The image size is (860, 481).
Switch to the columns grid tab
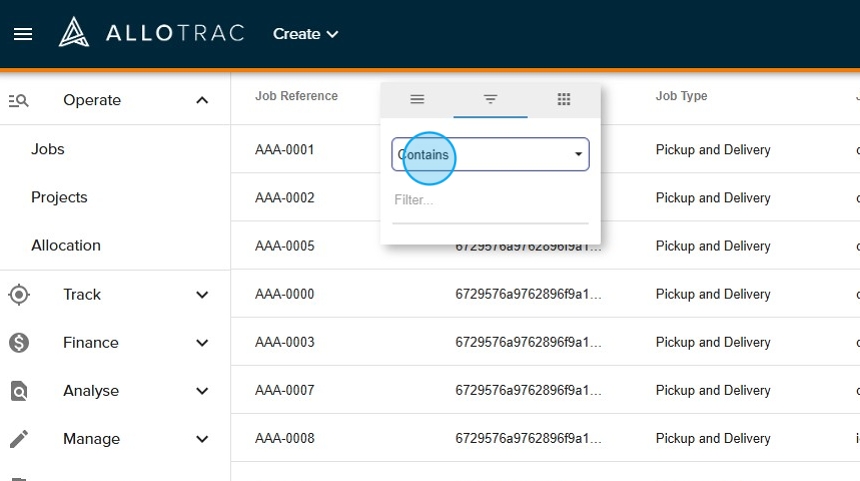click(564, 99)
